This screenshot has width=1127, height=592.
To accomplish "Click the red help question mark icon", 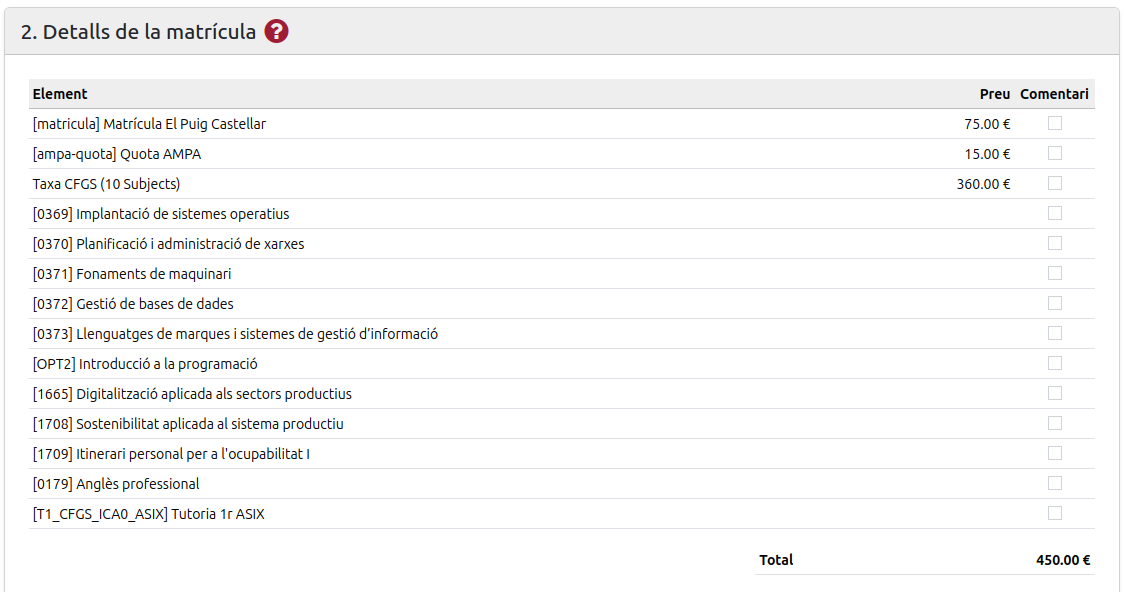I will click(276, 32).
